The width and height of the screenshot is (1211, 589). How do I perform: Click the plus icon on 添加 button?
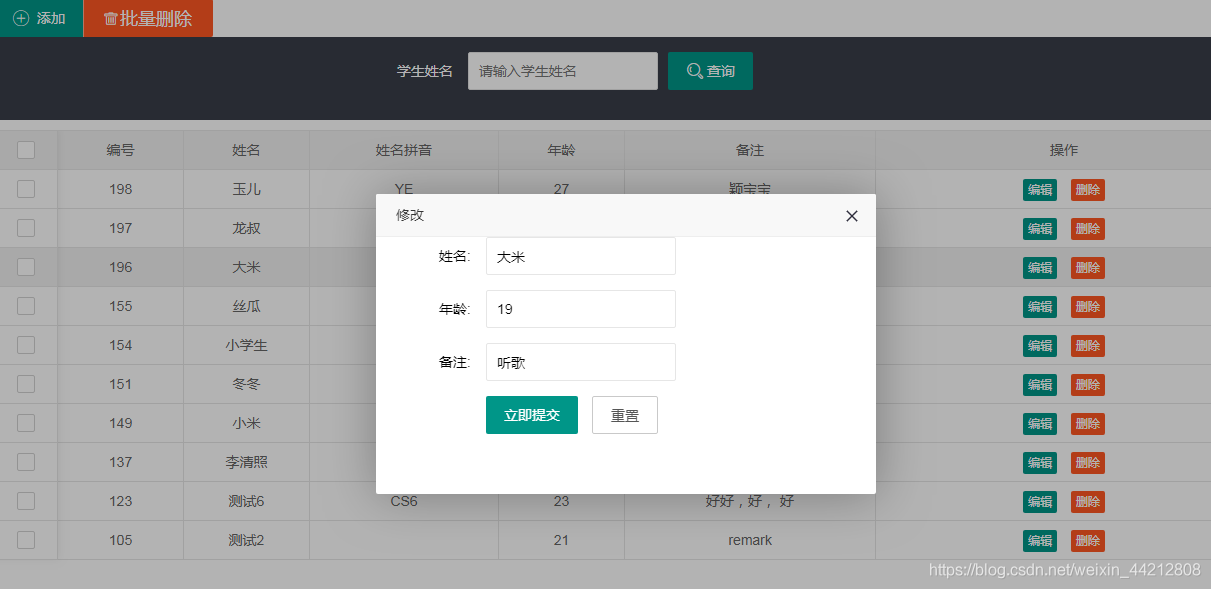tap(22, 18)
